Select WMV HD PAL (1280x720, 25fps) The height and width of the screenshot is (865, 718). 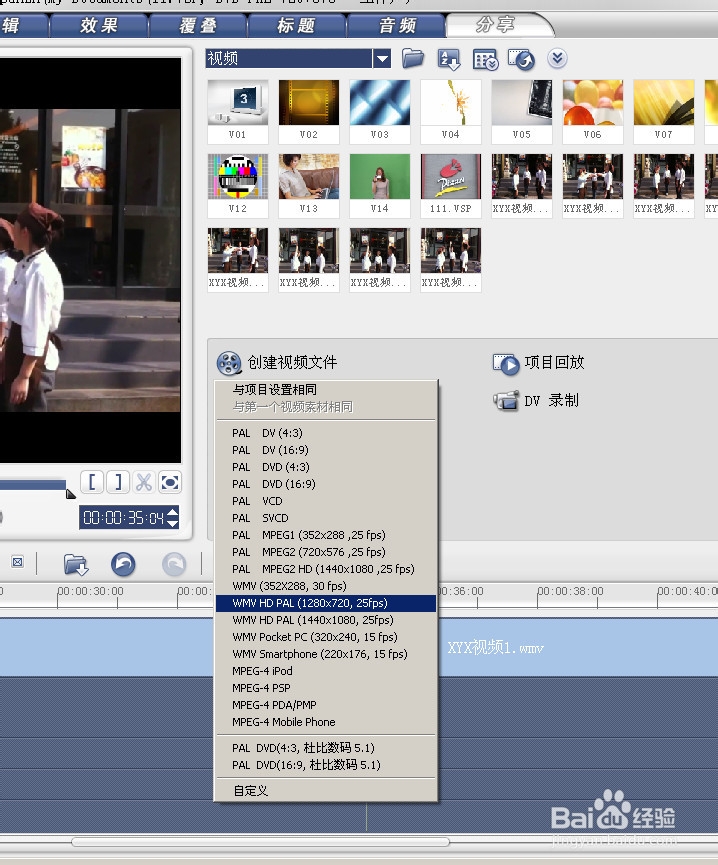pyautogui.click(x=326, y=603)
